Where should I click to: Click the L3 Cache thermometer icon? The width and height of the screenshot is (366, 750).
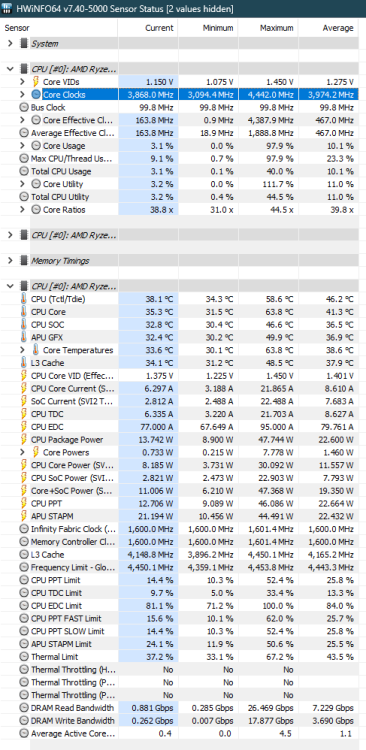click(24, 363)
